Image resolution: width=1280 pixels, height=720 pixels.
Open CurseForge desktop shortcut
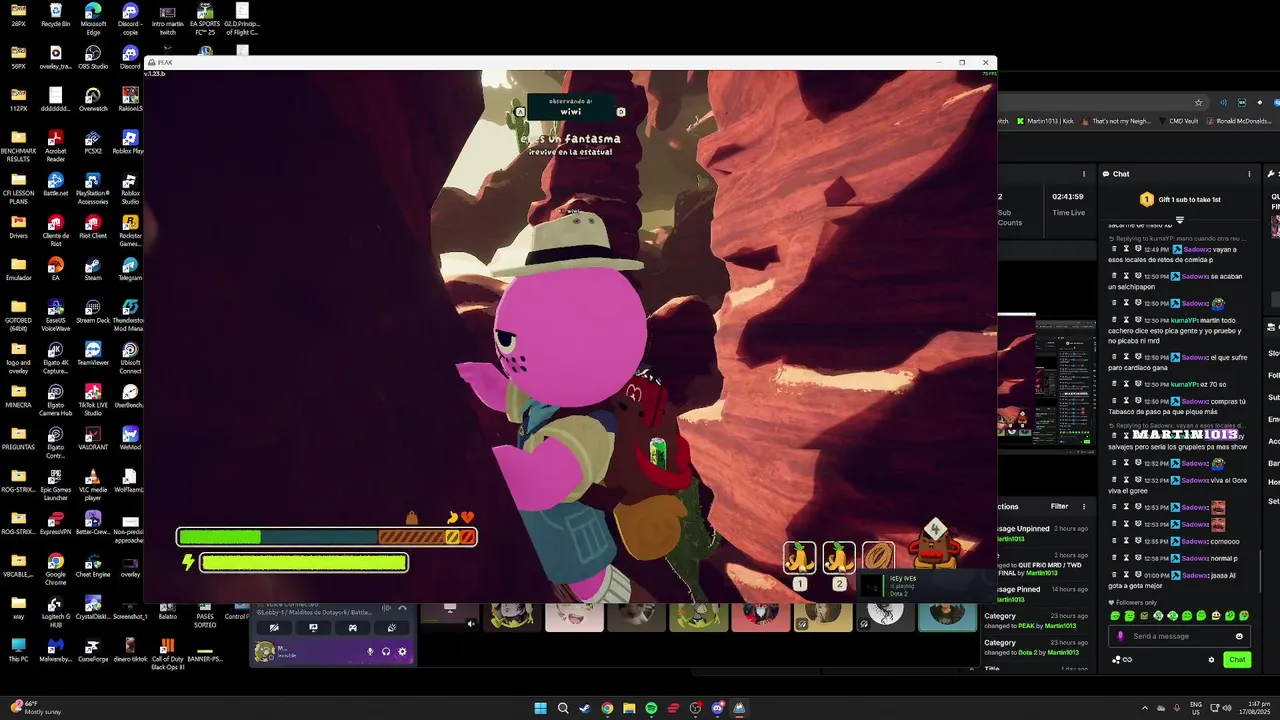click(x=93, y=650)
